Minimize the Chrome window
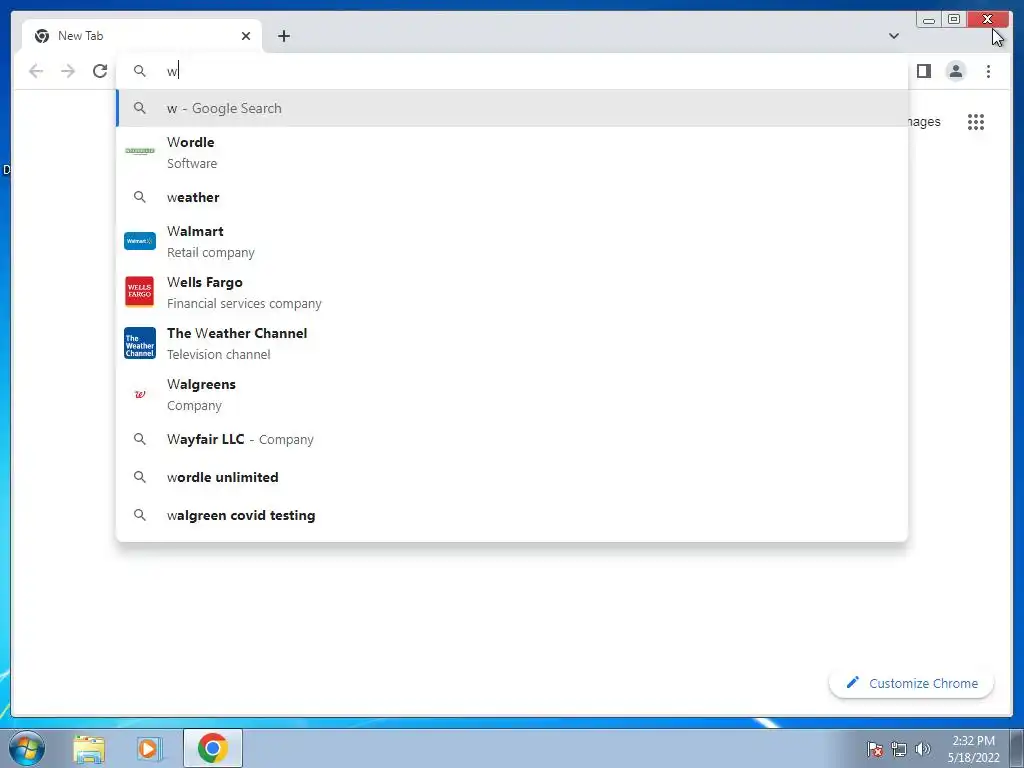Image resolution: width=1024 pixels, height=768 pixels. 929,20
